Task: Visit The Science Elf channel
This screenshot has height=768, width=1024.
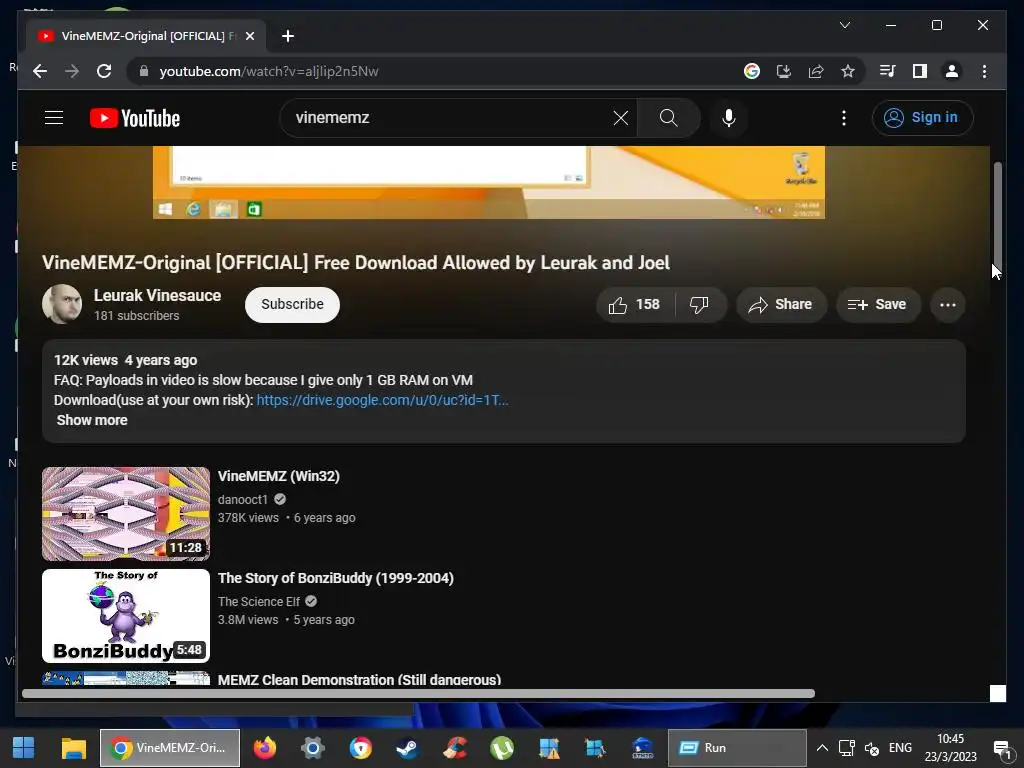Action: 259,601
